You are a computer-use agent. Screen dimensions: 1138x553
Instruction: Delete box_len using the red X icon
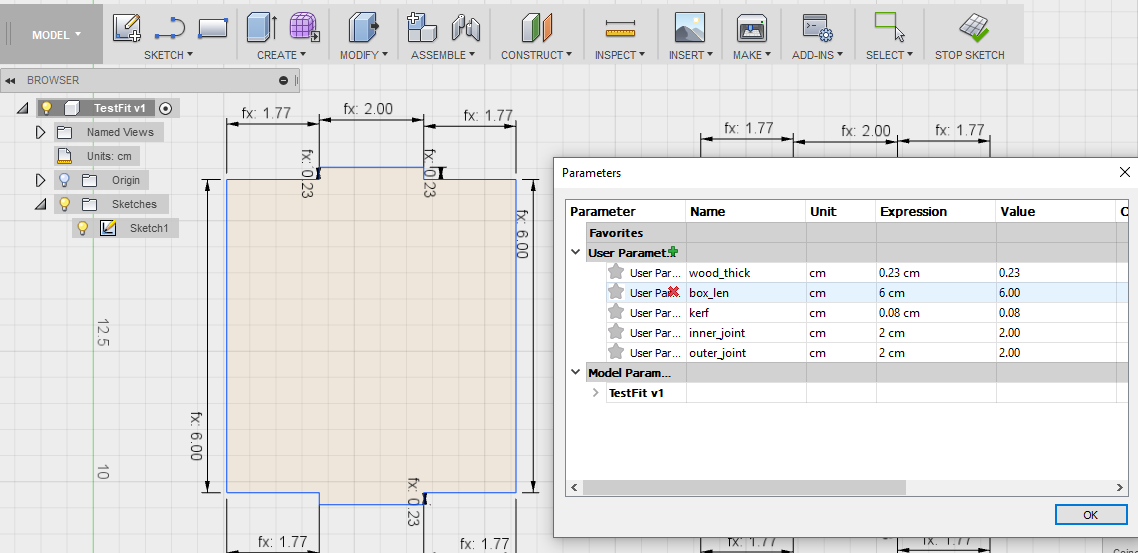(674, 292)
